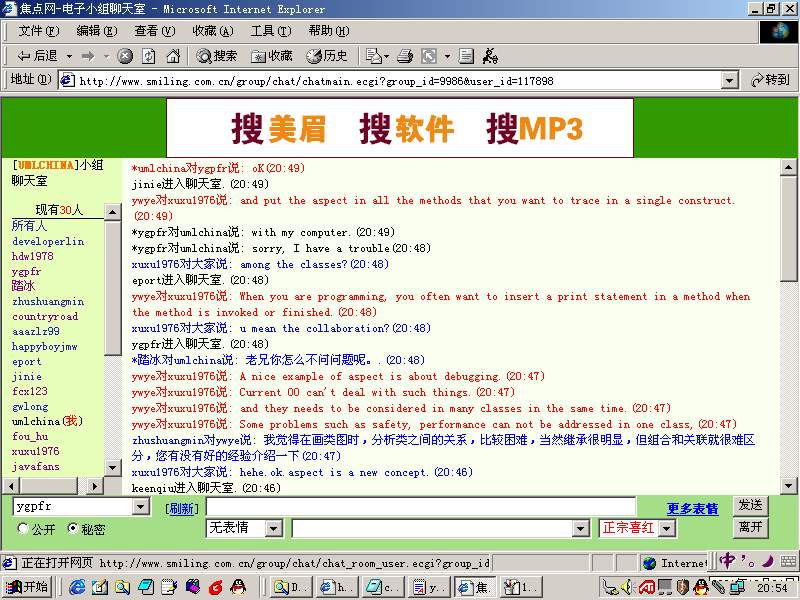Click the volume speaker icon in the system tray
Screen dimensions: 800x600
click(x=627, y=587)
